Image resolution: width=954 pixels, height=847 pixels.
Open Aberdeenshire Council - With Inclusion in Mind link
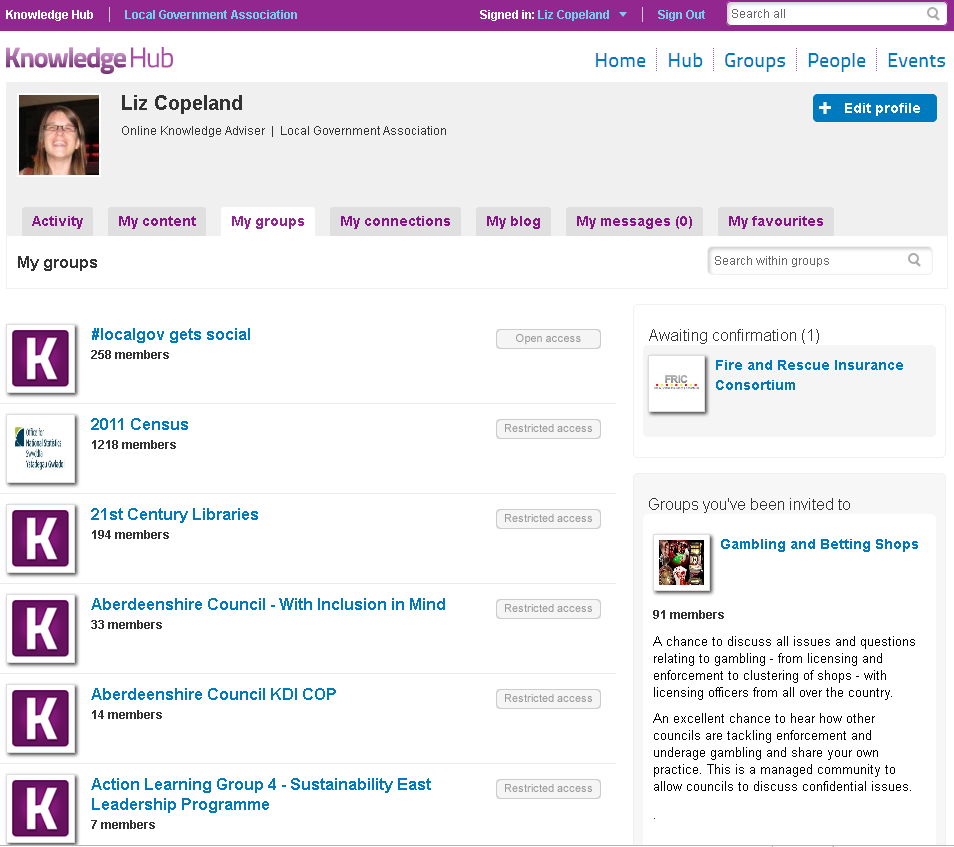268,604
